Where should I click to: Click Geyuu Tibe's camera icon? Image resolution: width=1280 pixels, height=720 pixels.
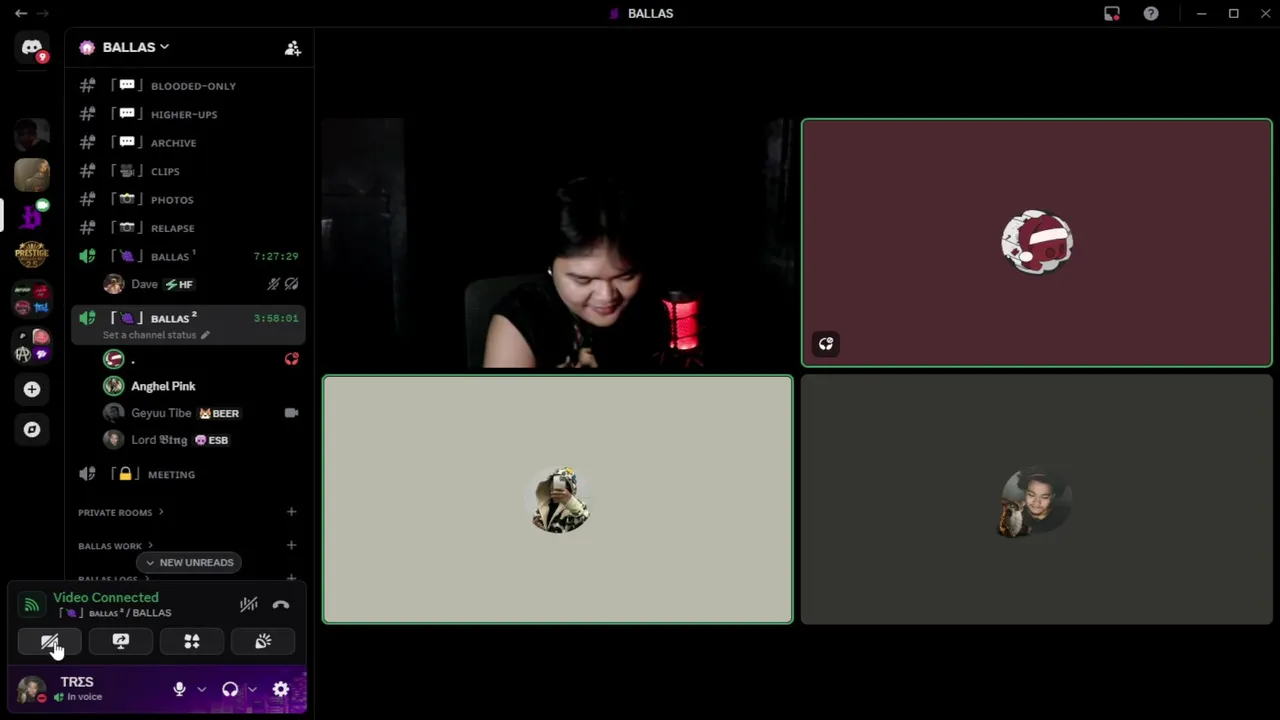click(x=291, y=413)
